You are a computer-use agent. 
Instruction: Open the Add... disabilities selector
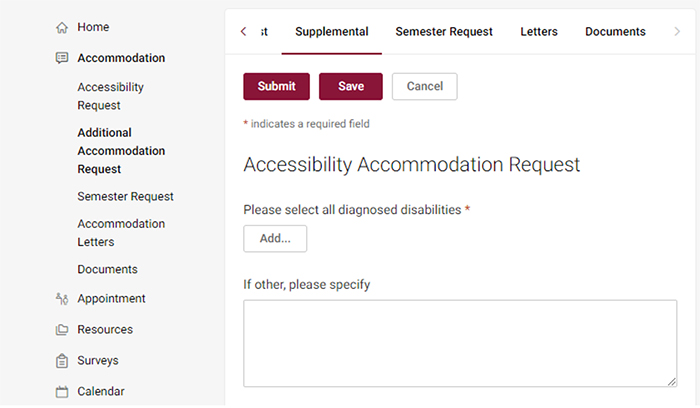click(275, 238)
